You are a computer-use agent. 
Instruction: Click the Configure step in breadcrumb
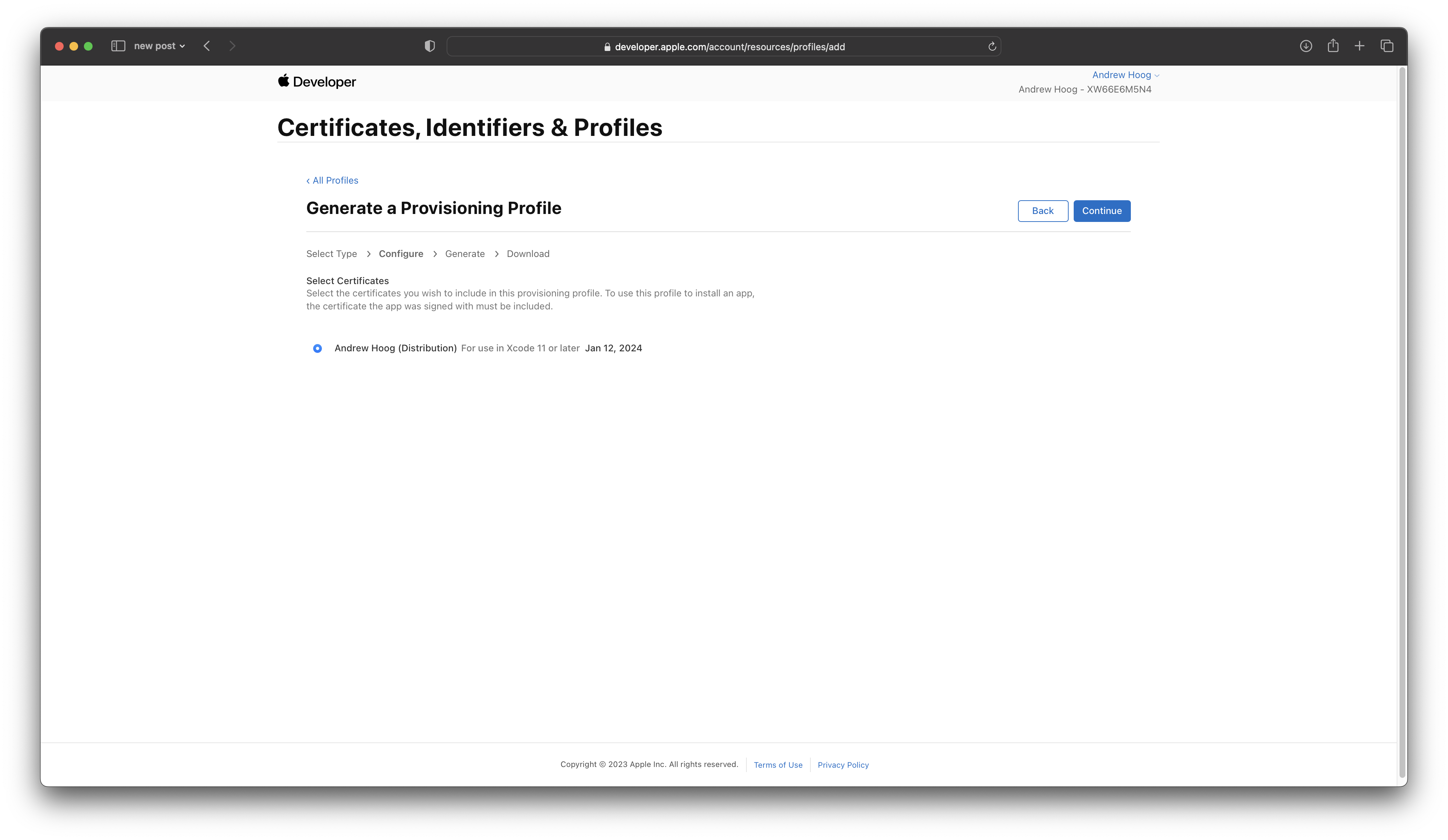pyautogui.click(x=400, y=254)
